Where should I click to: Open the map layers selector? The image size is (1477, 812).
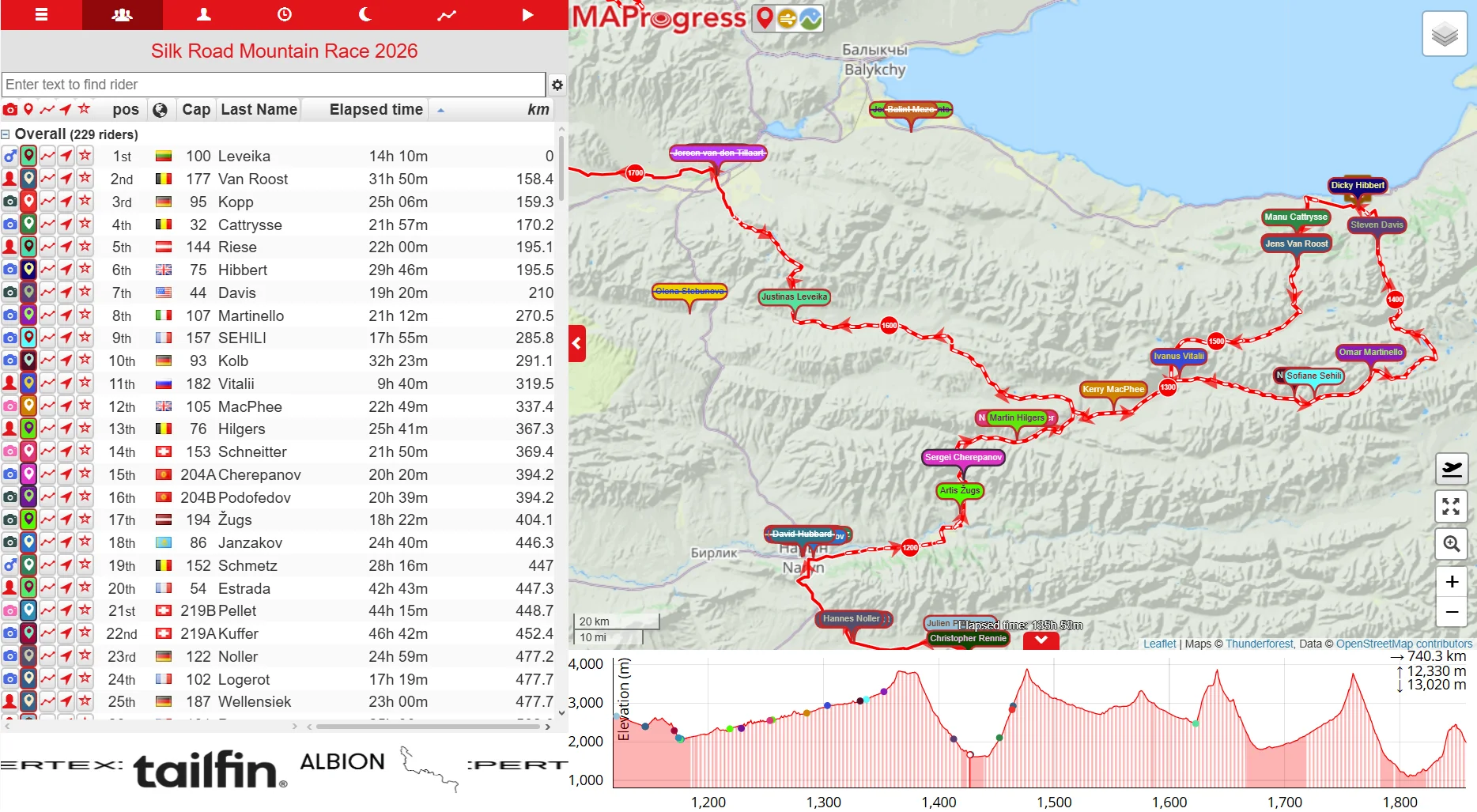tap(1445, 34)
